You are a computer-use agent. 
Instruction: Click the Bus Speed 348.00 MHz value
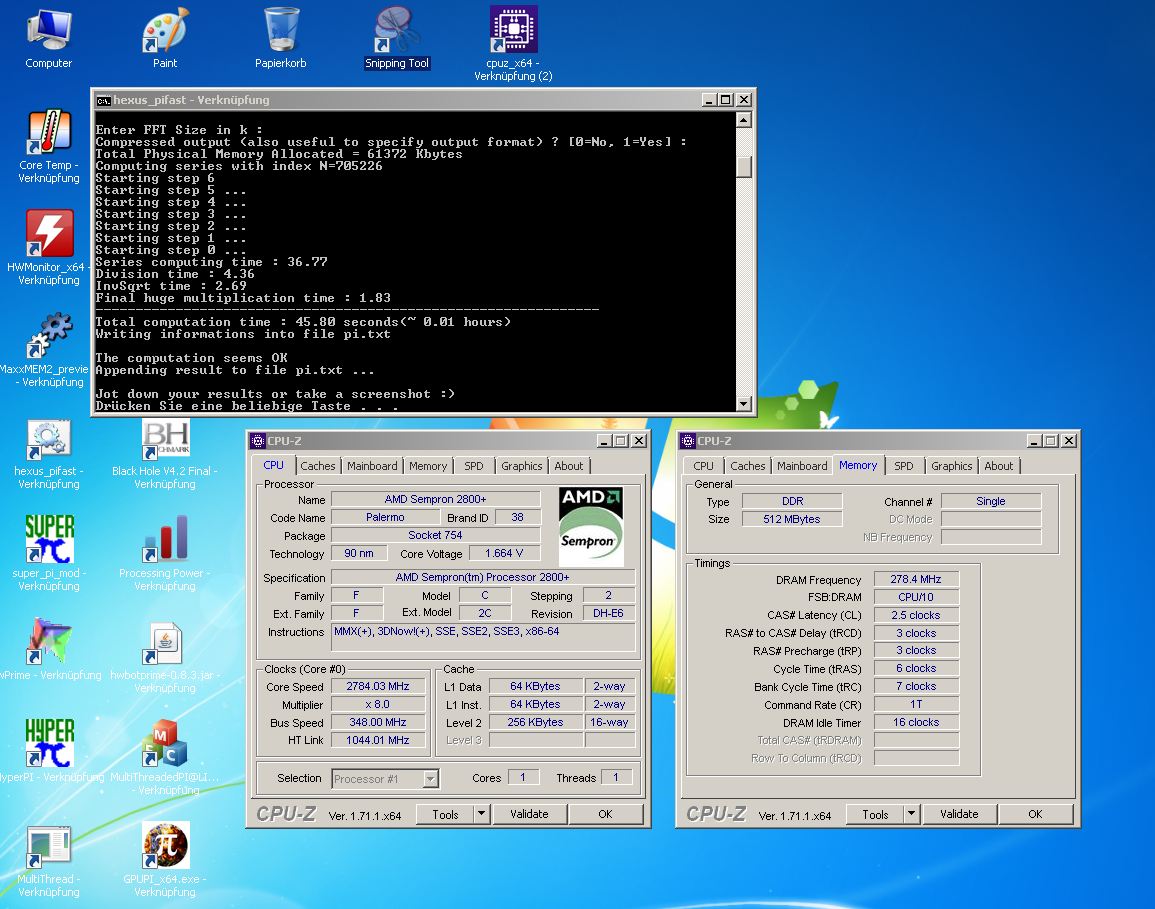pos(378,723)
